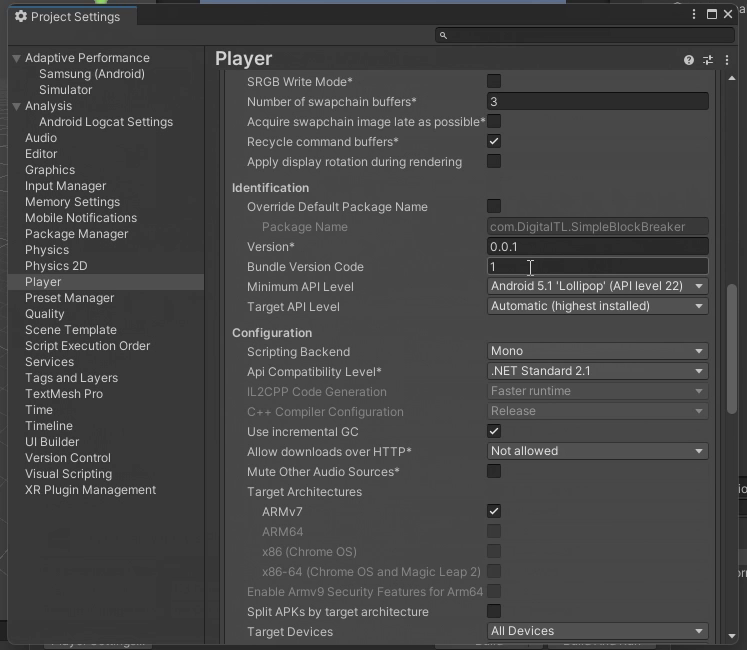Enable Override Default Package Name checkbox
The image size is (747, 650).
click(x=494, y=206)
